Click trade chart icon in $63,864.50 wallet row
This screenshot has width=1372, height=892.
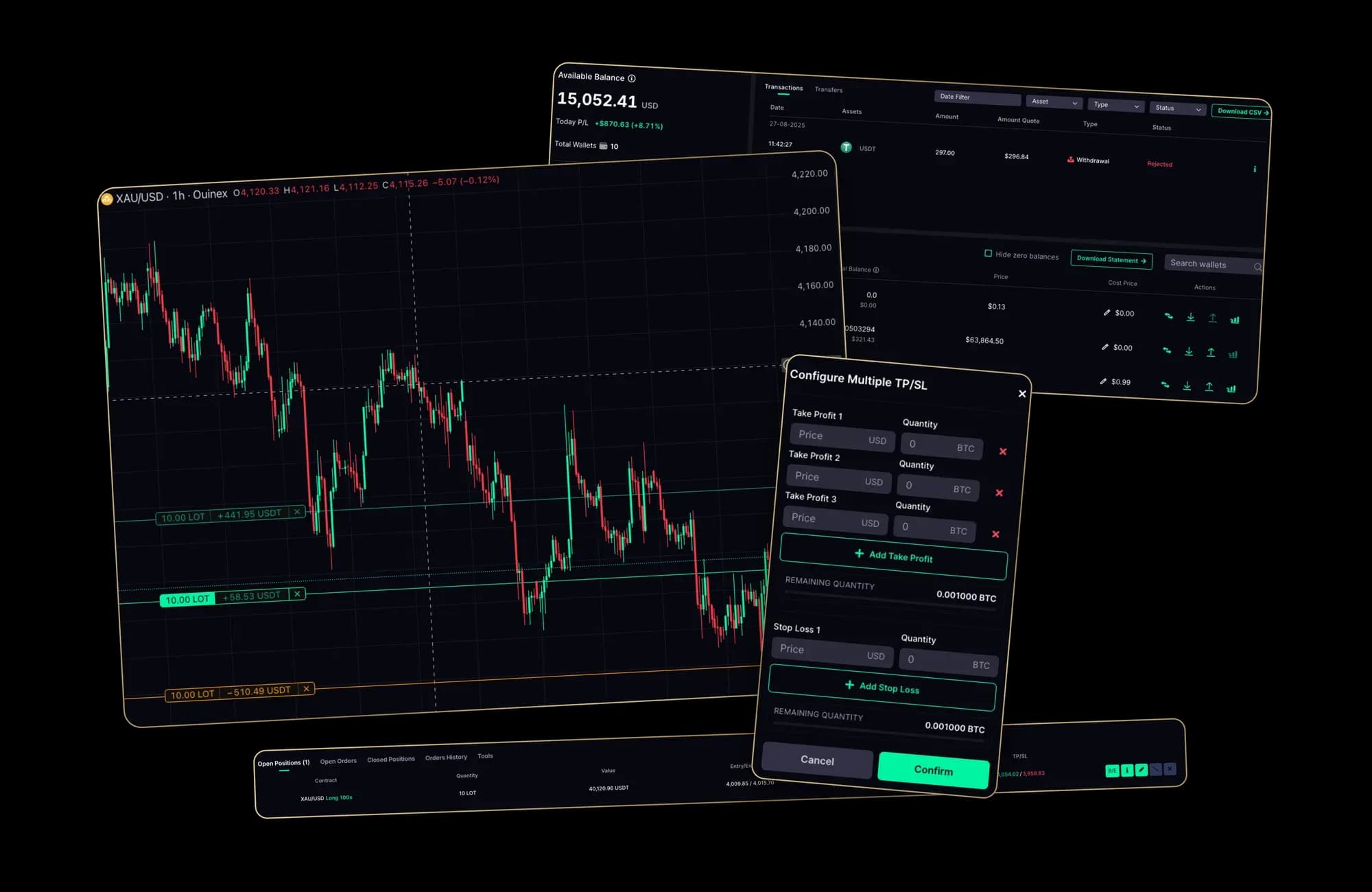tap(1233, 354)
